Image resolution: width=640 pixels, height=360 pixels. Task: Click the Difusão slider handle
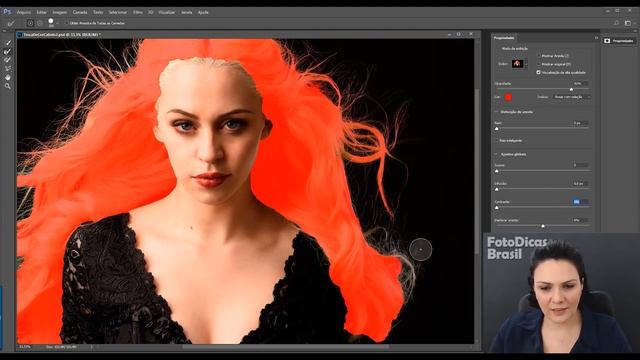[x=497, y=189]
